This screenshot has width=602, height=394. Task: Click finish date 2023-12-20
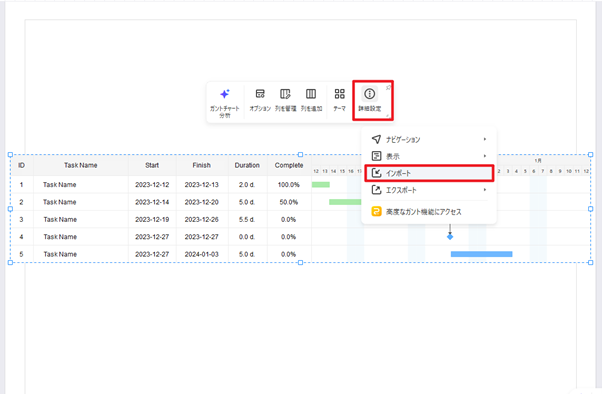[x=202, y=202]
